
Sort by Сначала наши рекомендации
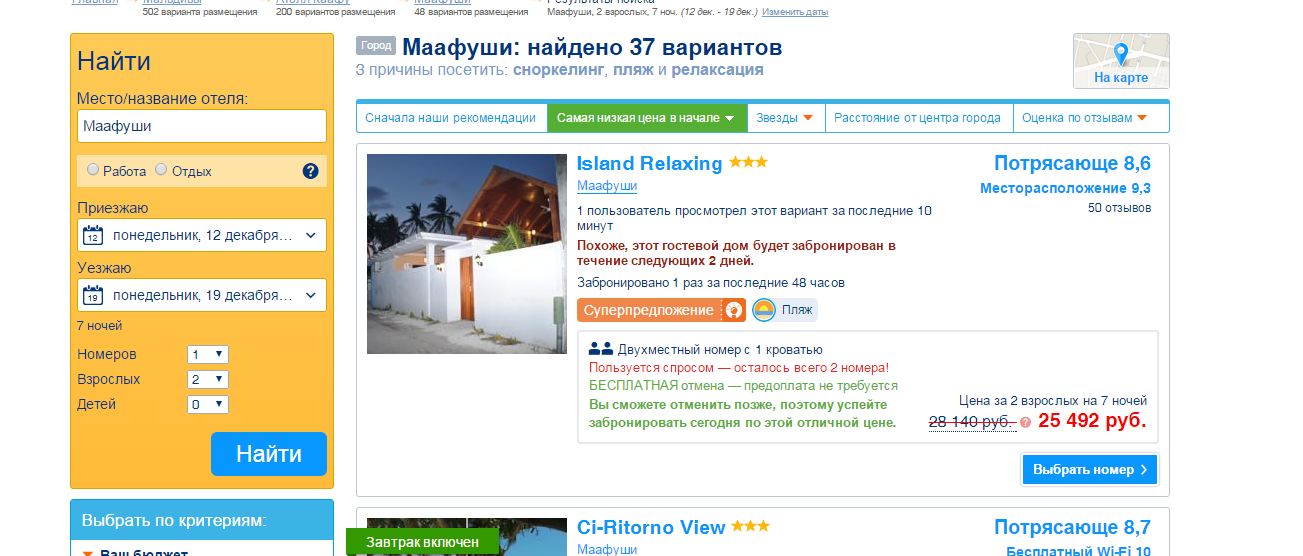point(451,118)
